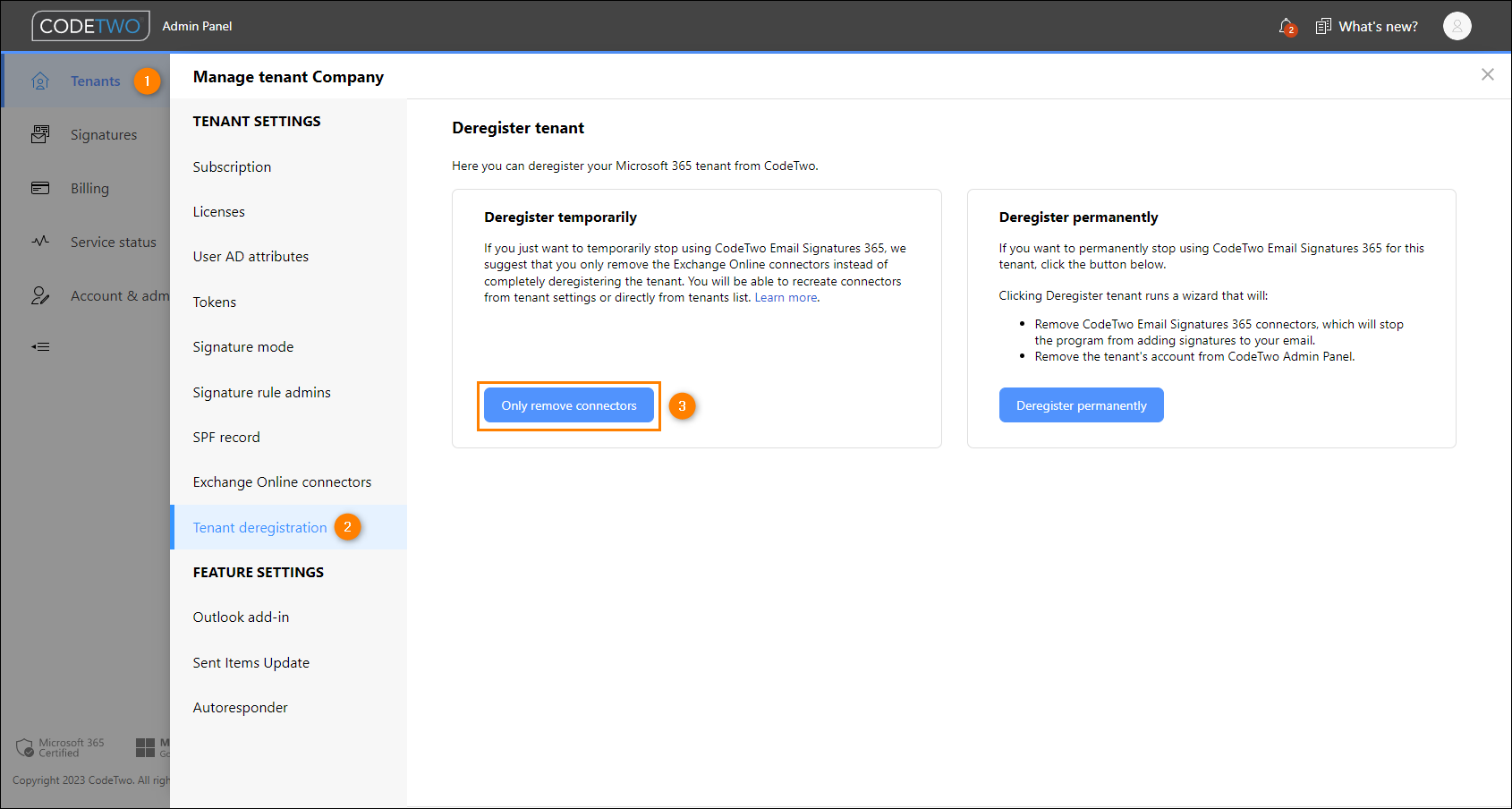The width and height of the screenshot is (1512, 809).
Task: Select the Subscription settings item
Action: [288, 166]
